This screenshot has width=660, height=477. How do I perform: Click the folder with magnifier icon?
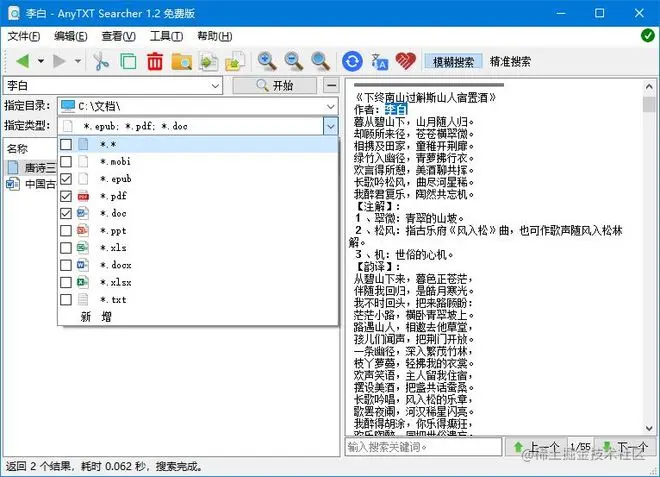(x=182, y=62)
